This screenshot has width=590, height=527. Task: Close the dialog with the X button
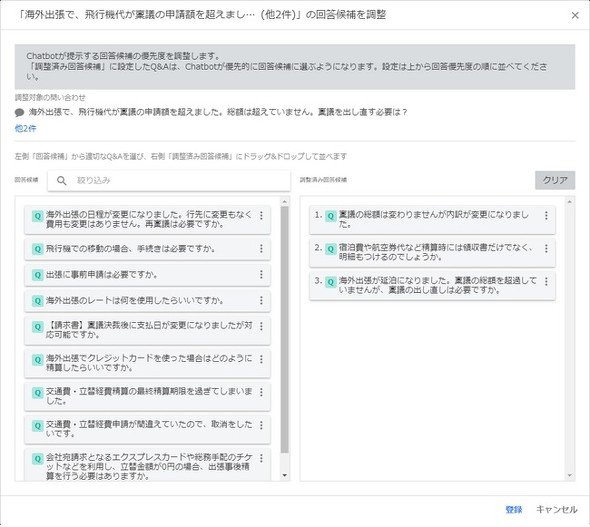click(x=575, y=15)
